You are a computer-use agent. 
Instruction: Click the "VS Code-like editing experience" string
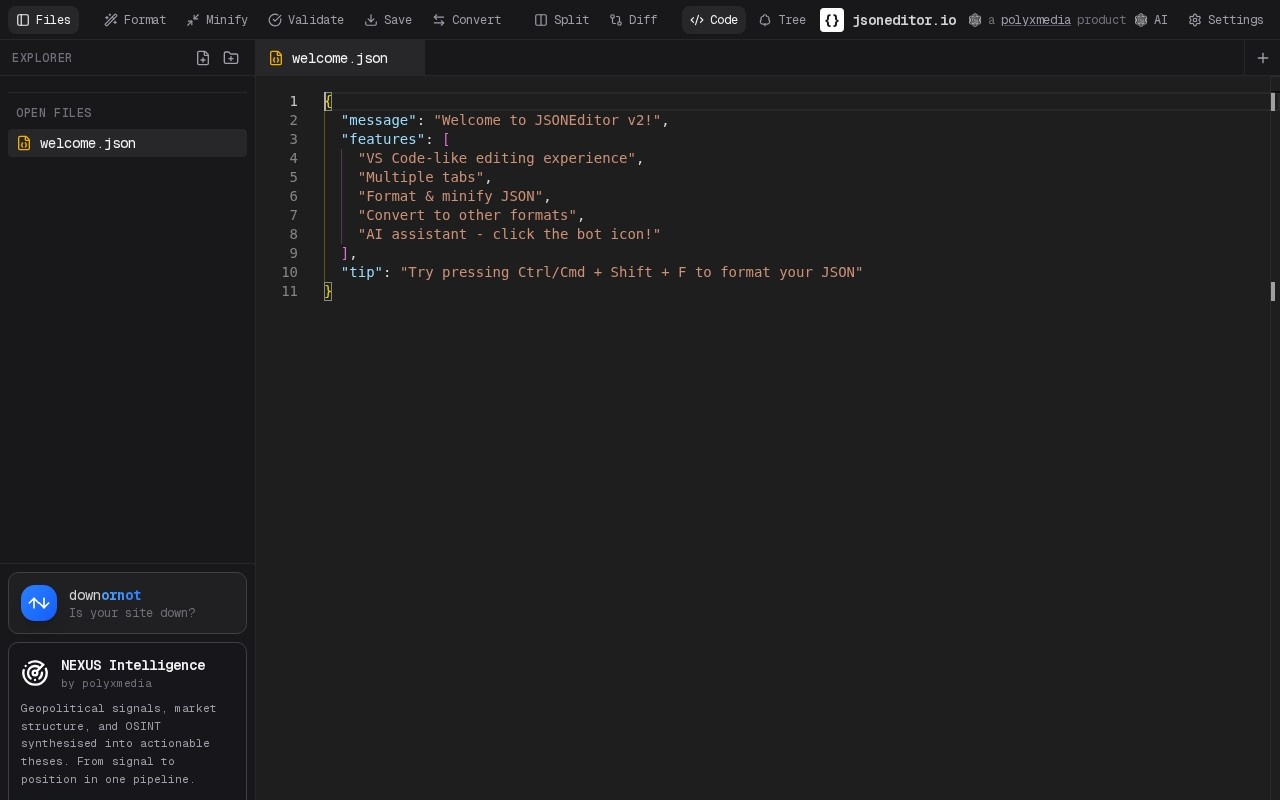tap(497, 158)
